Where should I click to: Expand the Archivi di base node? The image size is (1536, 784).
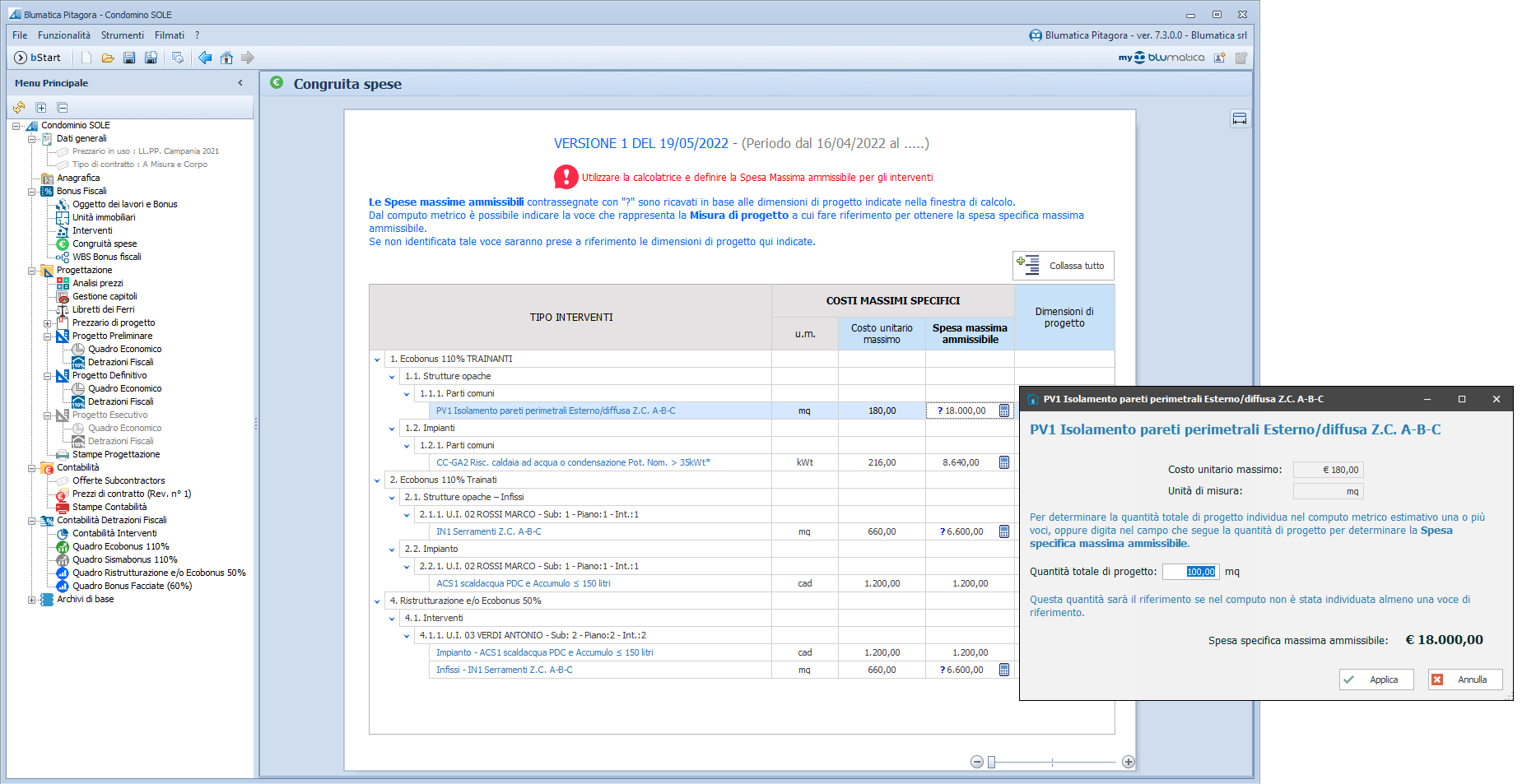(x=32, y=600)
